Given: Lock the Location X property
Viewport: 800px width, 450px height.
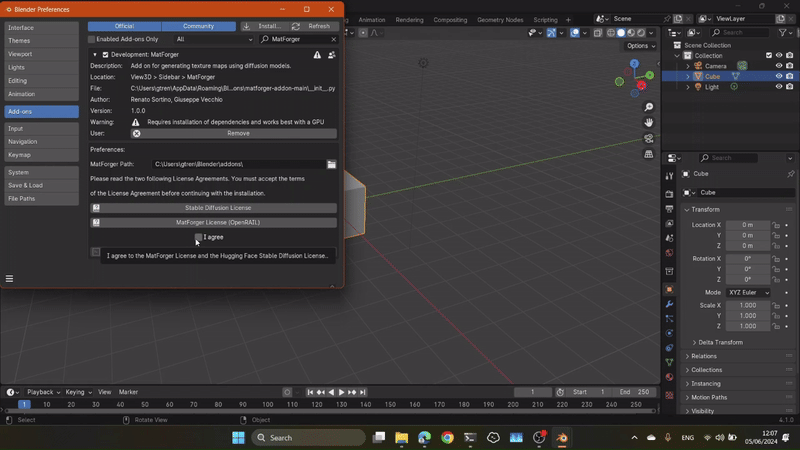Looking at the screenshot, I should pos(776,225).
